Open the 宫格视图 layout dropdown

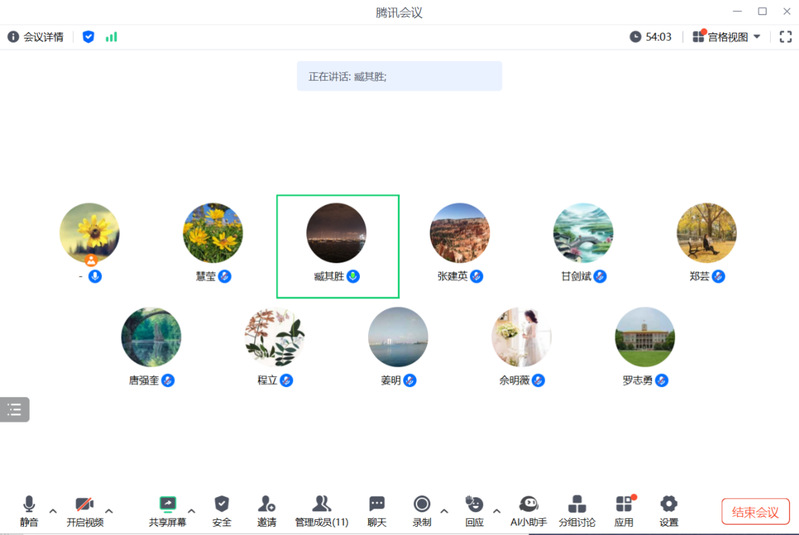(726, 37)
